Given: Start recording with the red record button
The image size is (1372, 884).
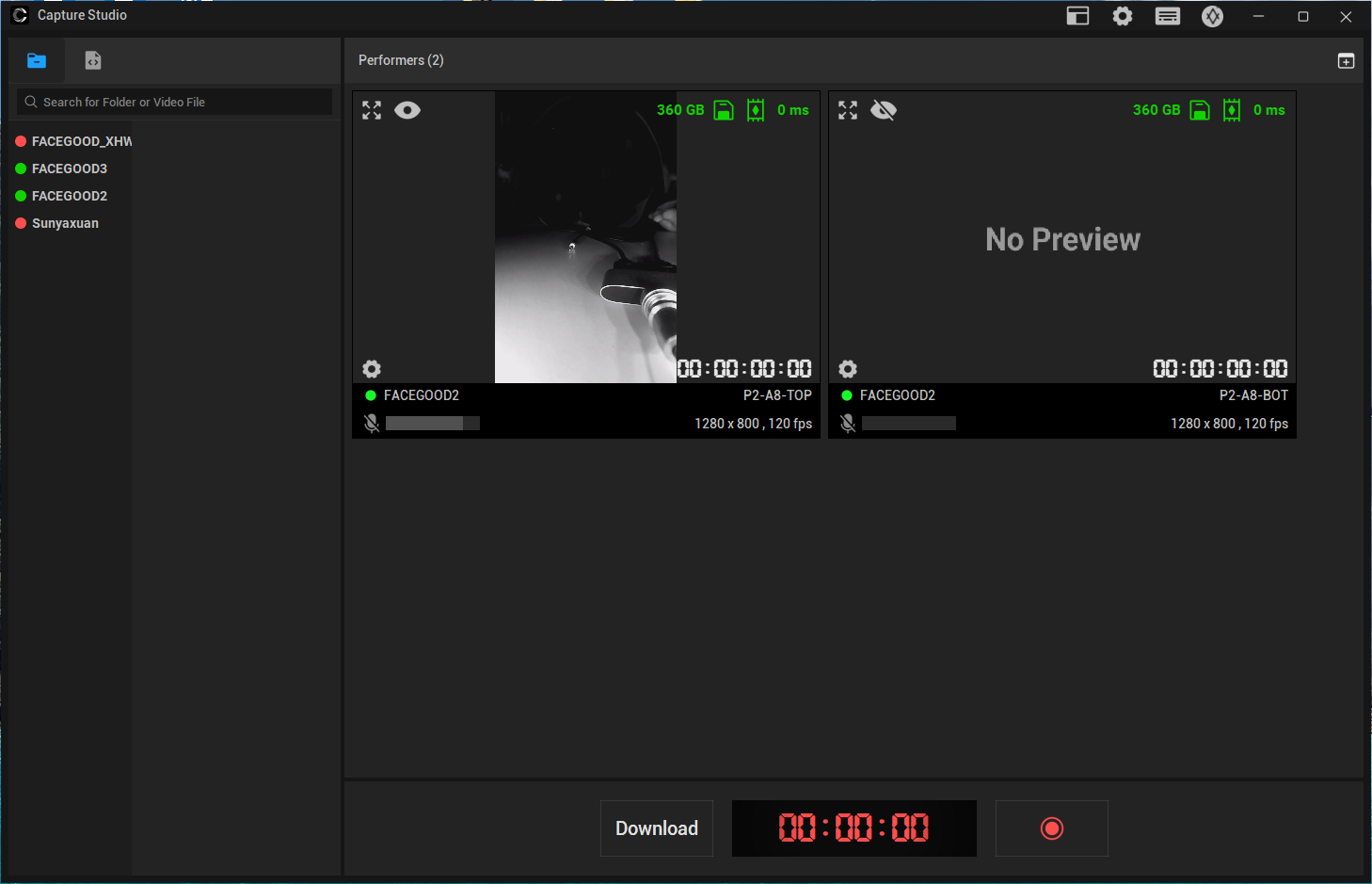Looking at the screenshot, I should 1052,828.
